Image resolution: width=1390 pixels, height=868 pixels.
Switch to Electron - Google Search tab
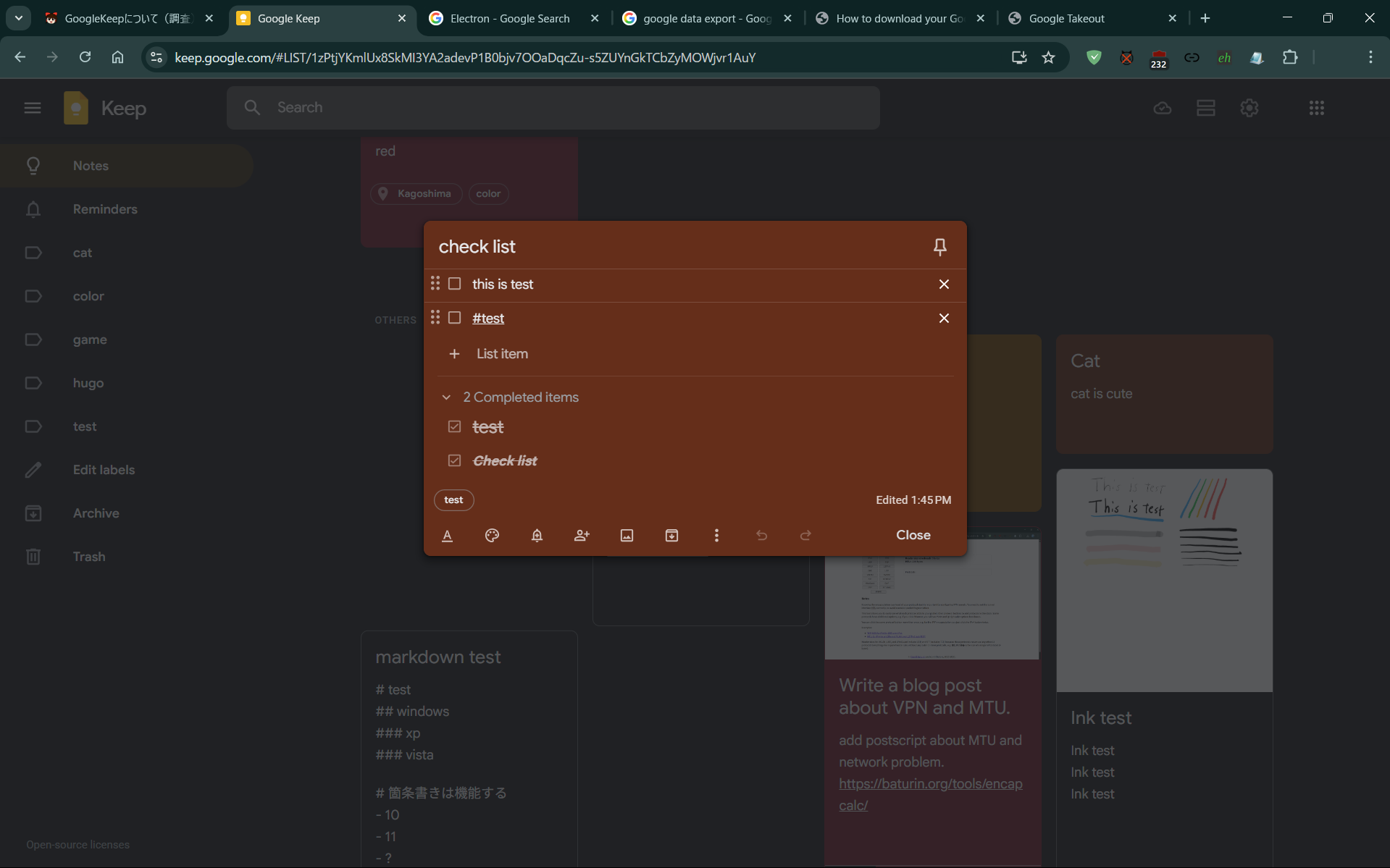509,18
